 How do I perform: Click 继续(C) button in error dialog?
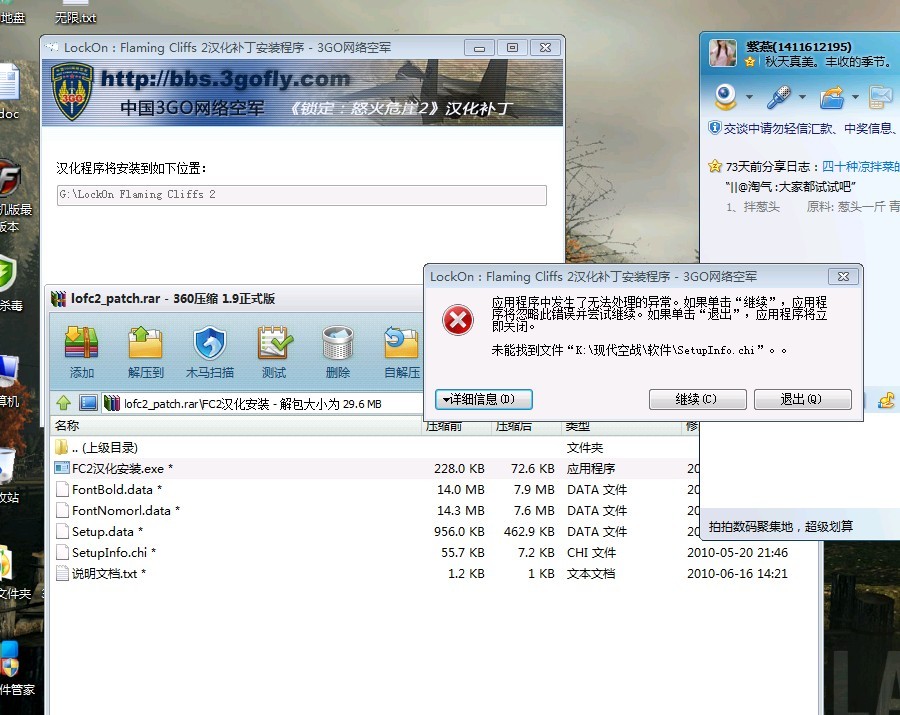click(x=697, y=399)
